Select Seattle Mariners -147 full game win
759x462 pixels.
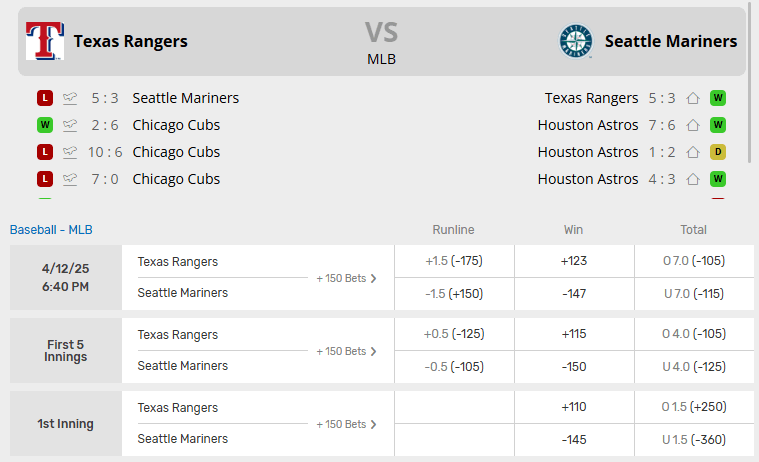574,293
